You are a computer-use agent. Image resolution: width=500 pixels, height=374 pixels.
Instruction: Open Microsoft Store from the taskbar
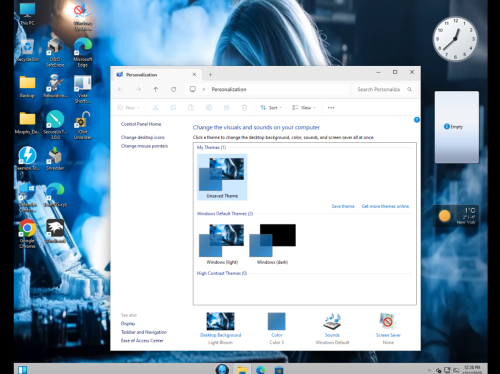point(279,370)
